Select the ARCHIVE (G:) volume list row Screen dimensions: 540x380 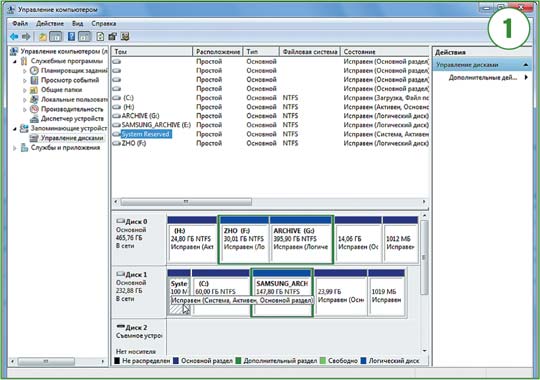[270, 116]
